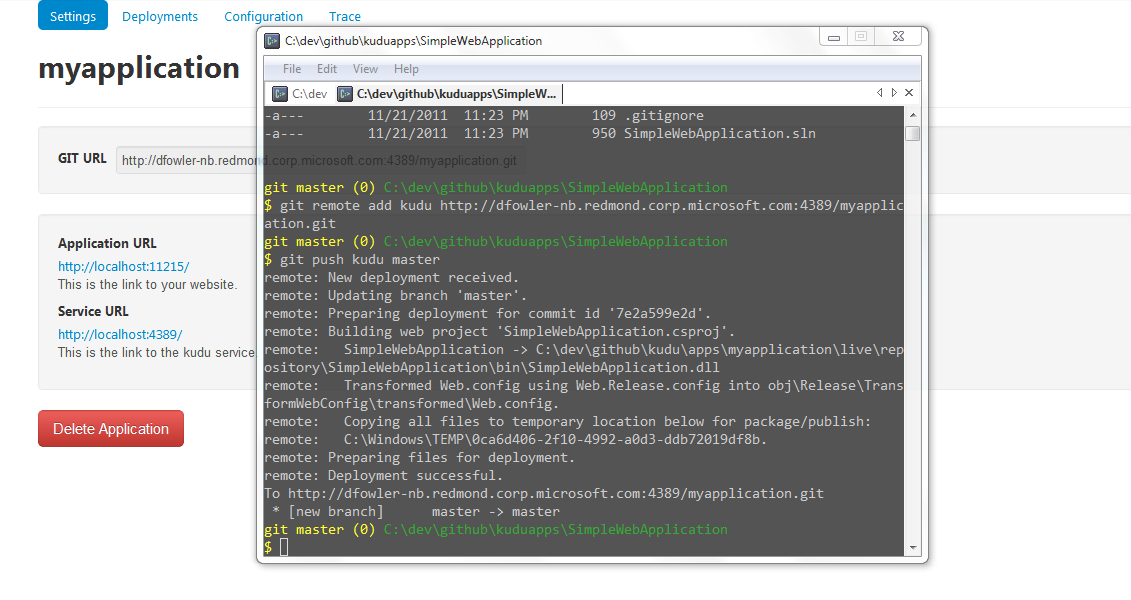Image resolution: width=1131 pixels, height=600 pixels.
Task: Select the SimpleW... console tab
Action: tap(448, 94)
